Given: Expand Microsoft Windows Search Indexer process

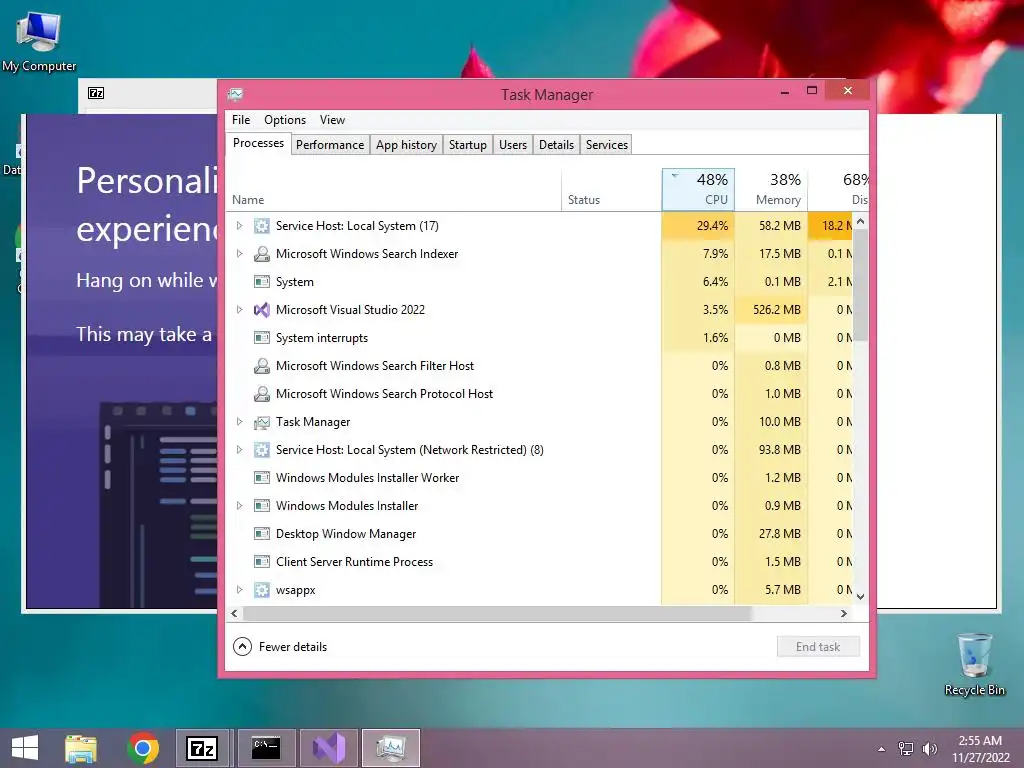Looking at the screenshot, I should click(240, 254).
